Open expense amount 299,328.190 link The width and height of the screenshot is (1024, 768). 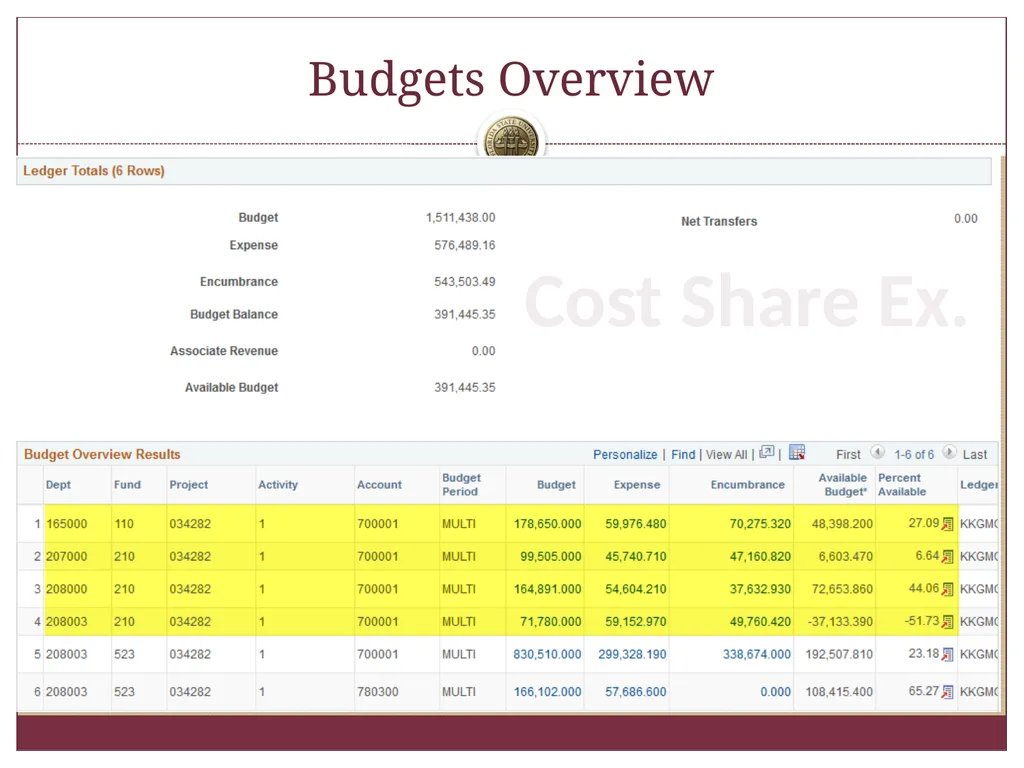(x=632, y=654)
